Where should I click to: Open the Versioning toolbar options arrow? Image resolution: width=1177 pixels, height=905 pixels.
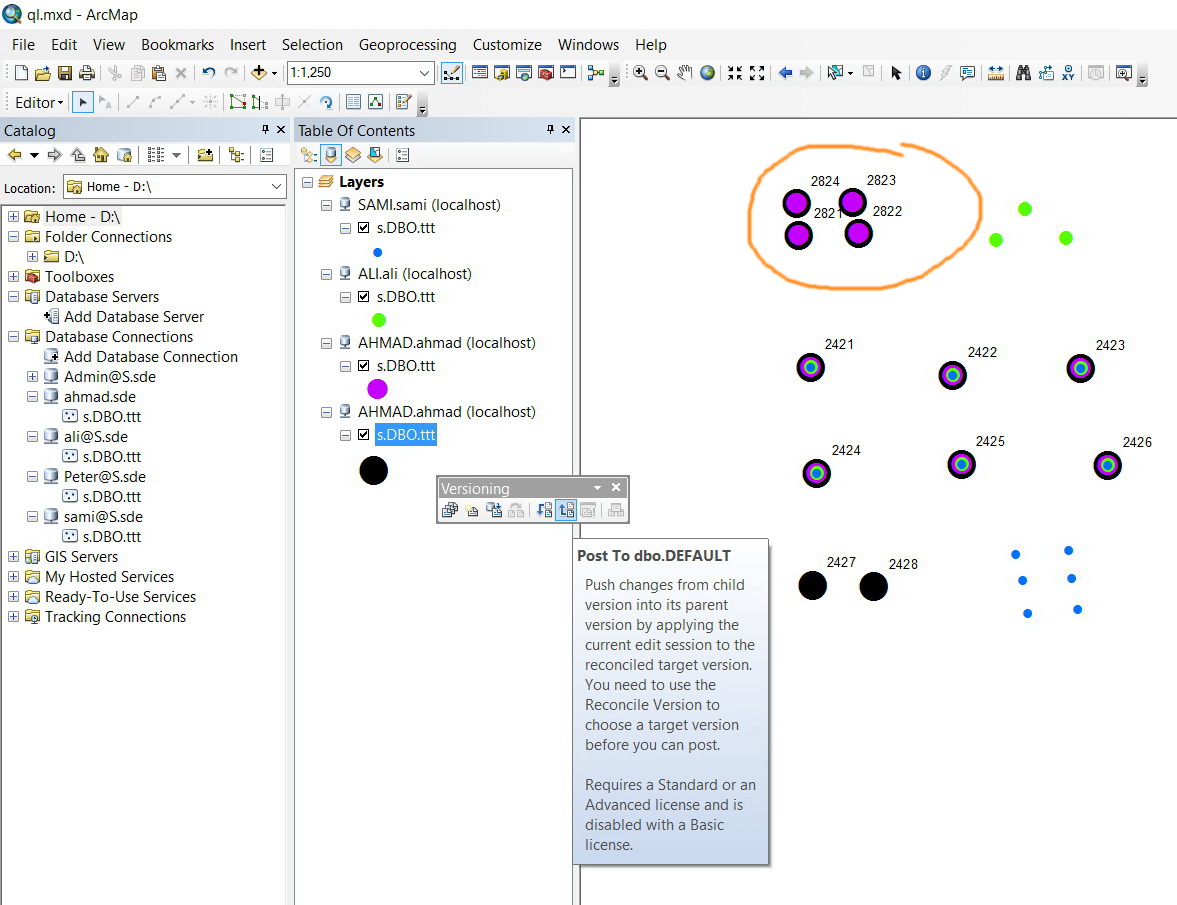pos(598,488)
